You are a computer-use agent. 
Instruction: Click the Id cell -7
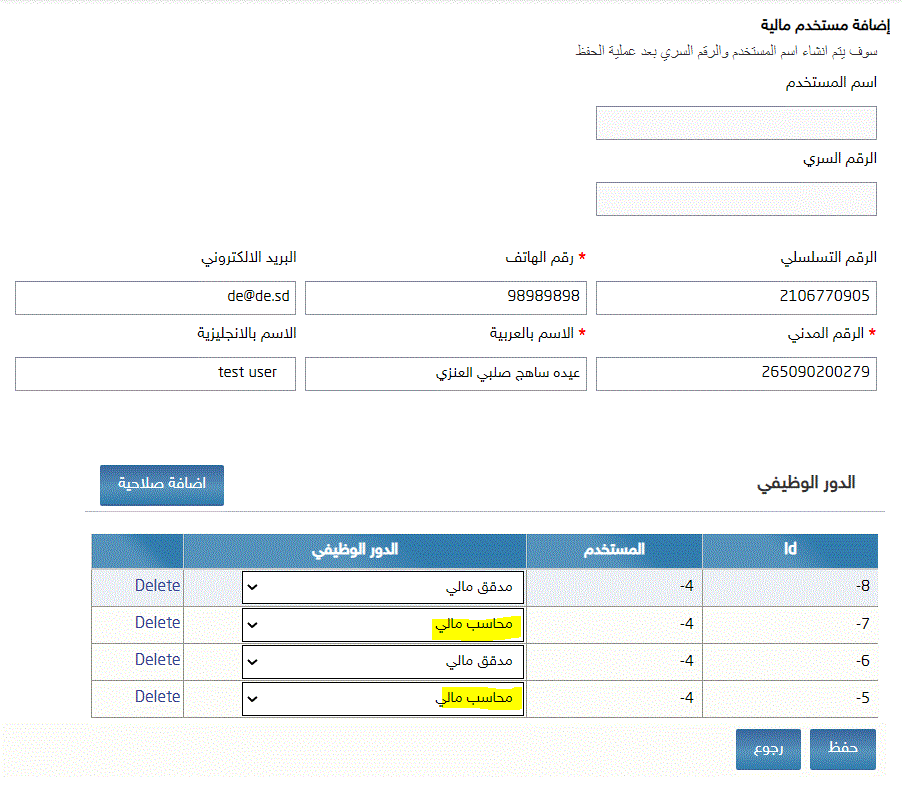coord(790,625)
